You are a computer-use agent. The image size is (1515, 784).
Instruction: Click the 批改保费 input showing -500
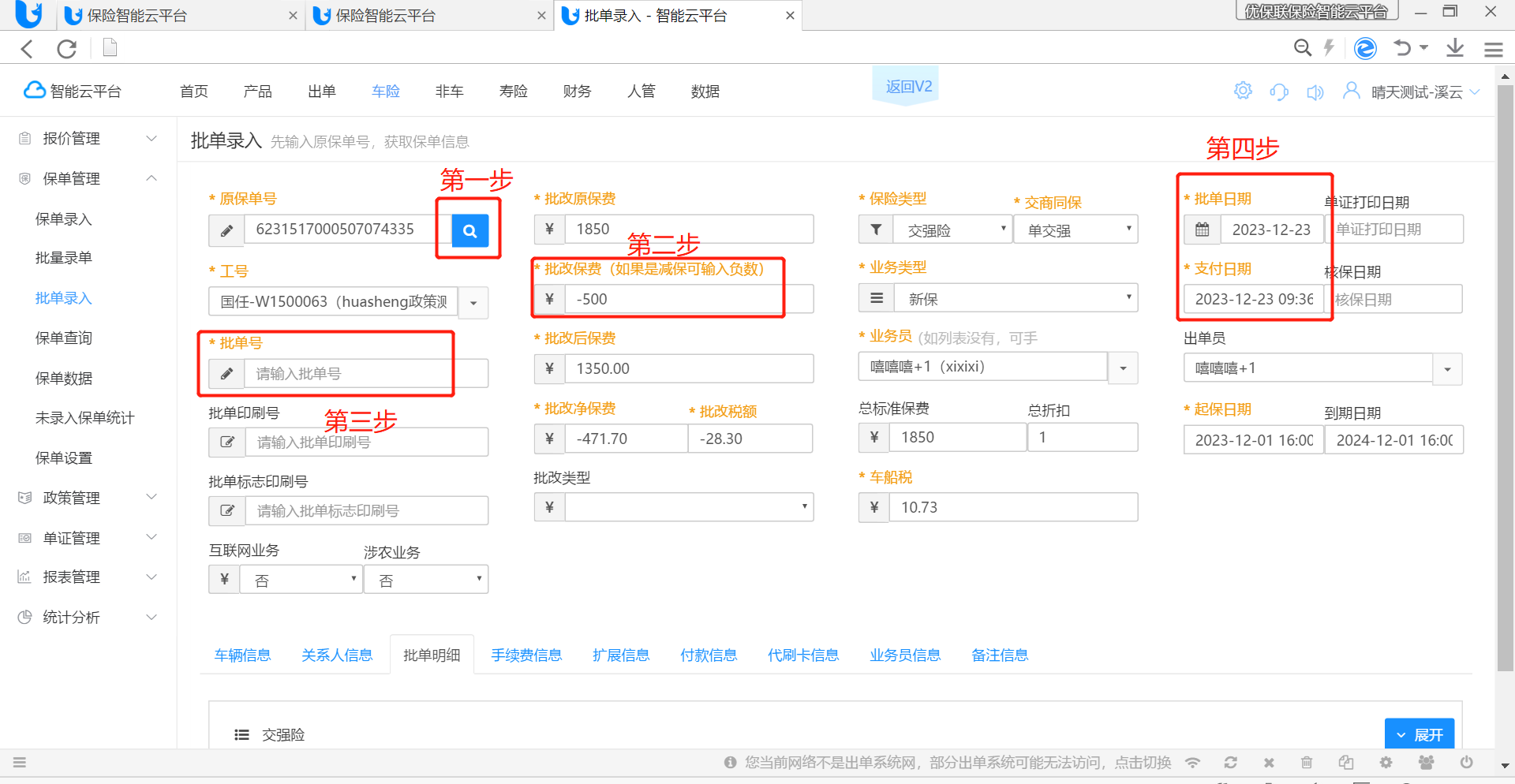coord(689,299)
